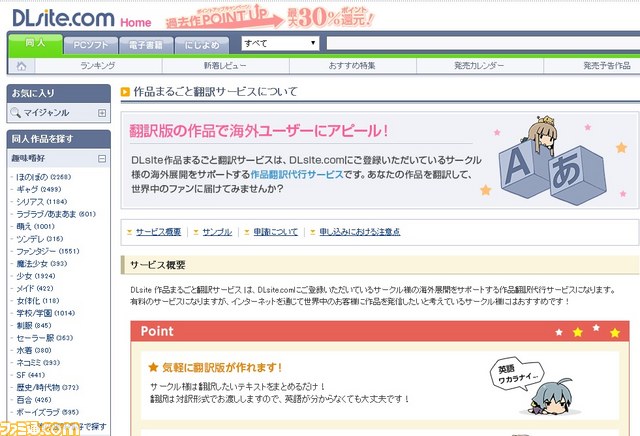
Task: Open the 作品翻訳代行サービス link
Action: tap(297, 175)
